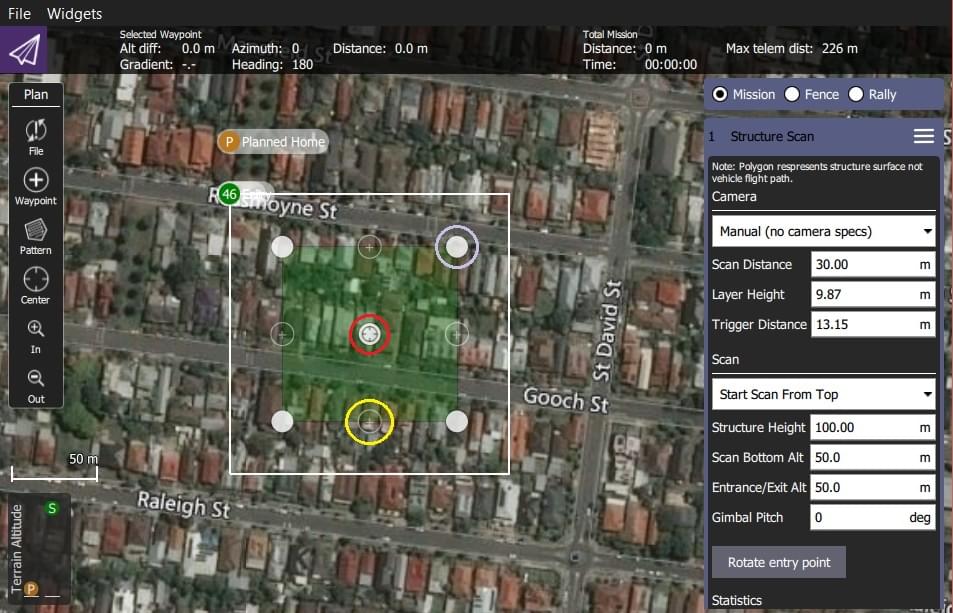Zoom in on the map
This screenshot has height=613, width=953.
click(36, 335)
